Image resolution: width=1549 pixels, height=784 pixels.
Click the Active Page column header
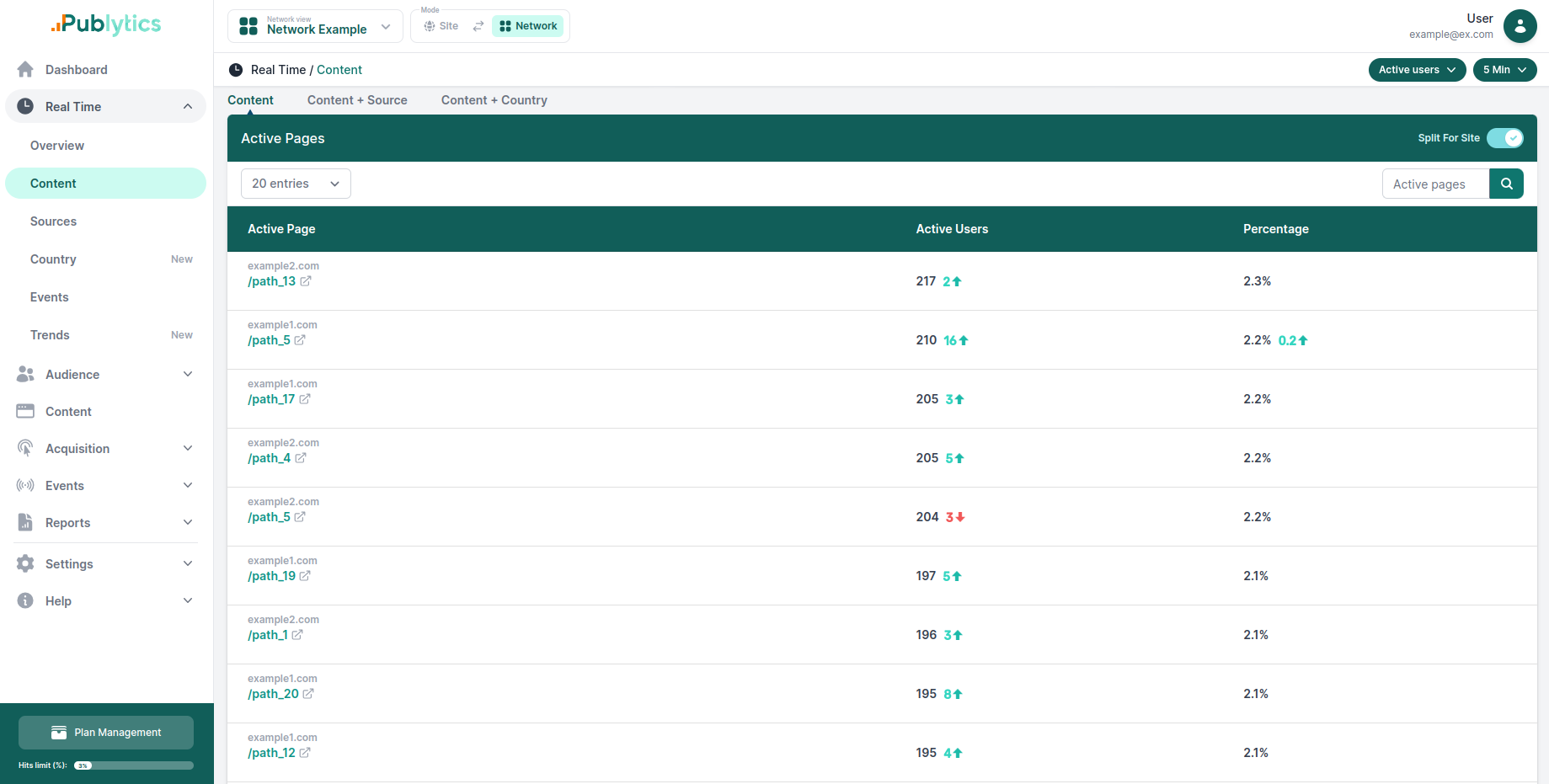tap(281, 229)
